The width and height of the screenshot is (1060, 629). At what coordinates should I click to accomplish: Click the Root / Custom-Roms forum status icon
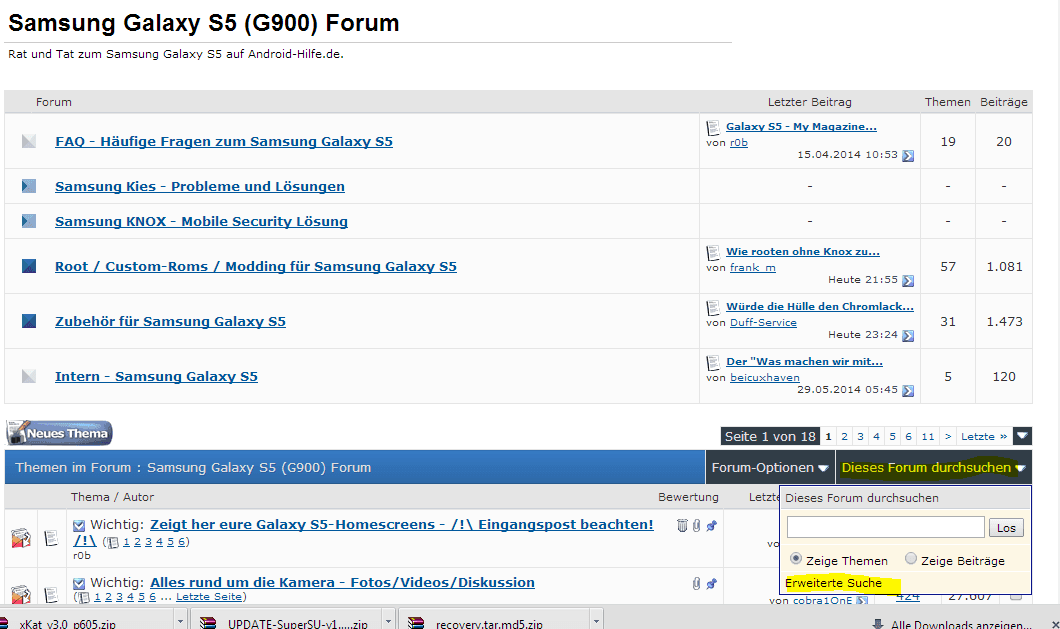(28, 266)
